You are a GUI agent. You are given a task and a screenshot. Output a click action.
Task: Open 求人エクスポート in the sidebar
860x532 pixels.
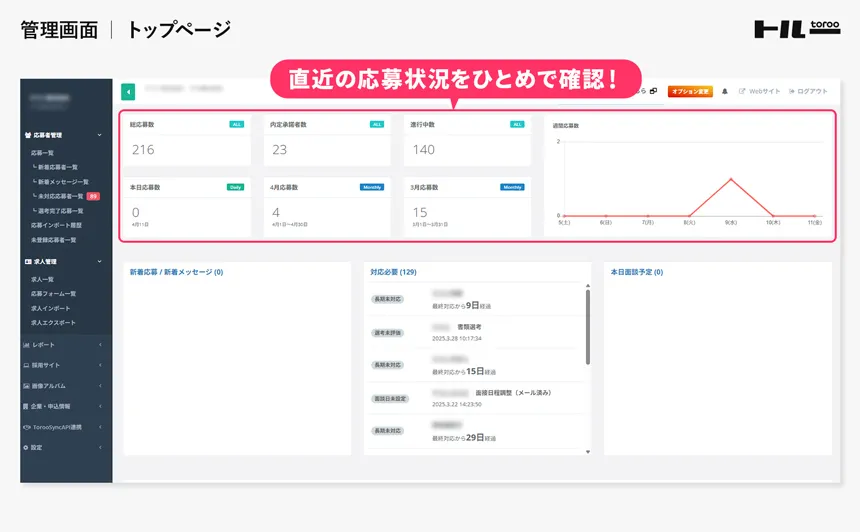click(x=53, y=323)
